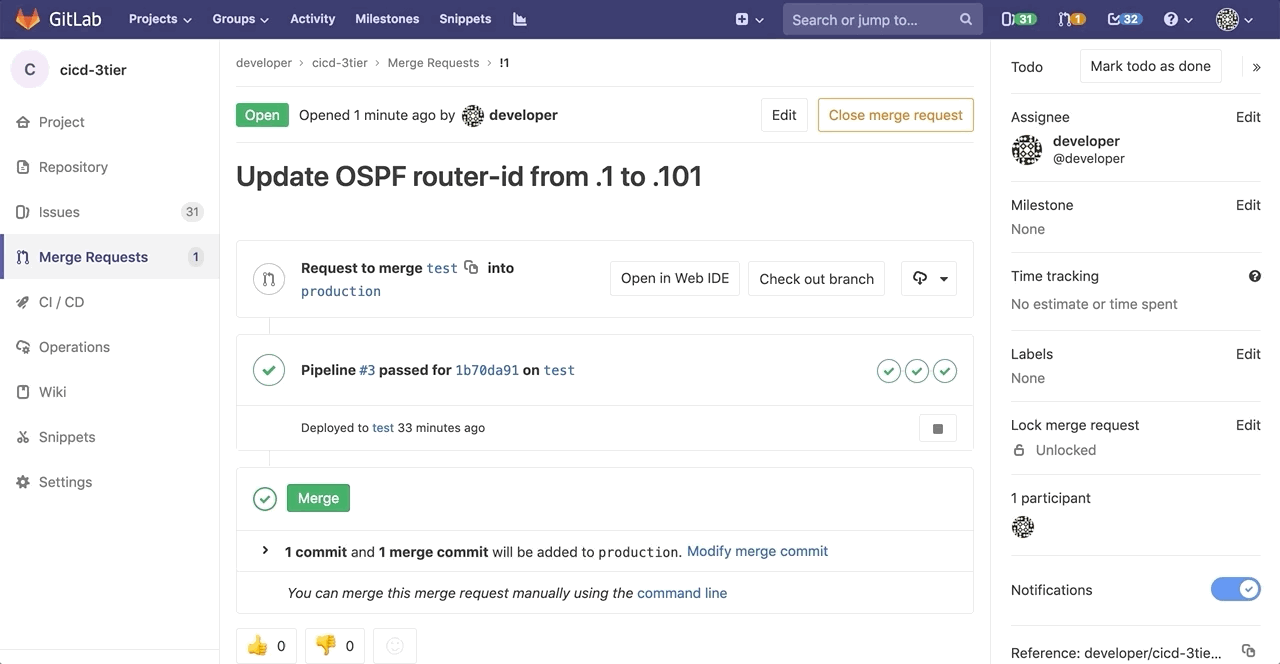The width and height of the screenshot is (1280, 664).
Task: Open the add reaction emoji picker
Action: click(394, 646)
